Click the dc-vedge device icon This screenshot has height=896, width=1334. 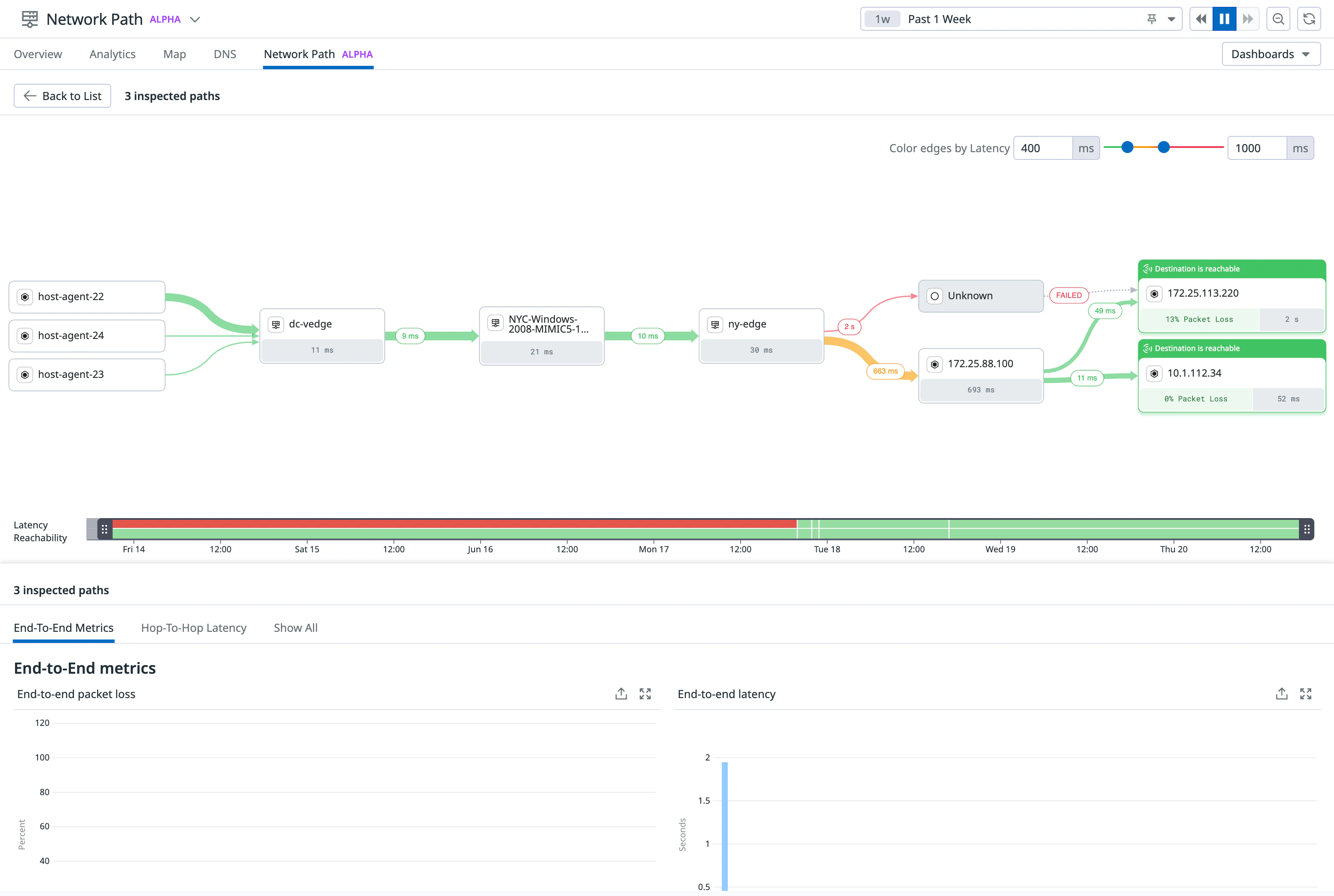tap(275, 324)
